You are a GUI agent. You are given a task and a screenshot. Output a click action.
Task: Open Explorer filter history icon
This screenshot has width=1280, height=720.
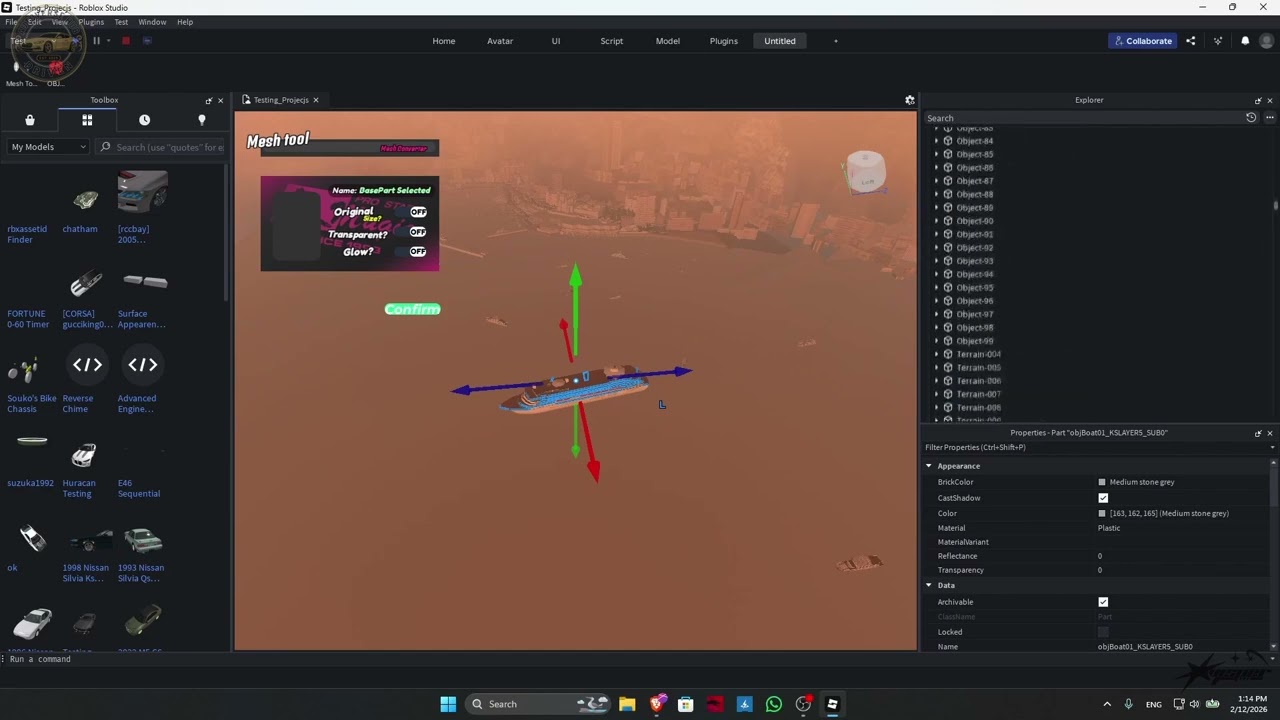(1250, 118)
